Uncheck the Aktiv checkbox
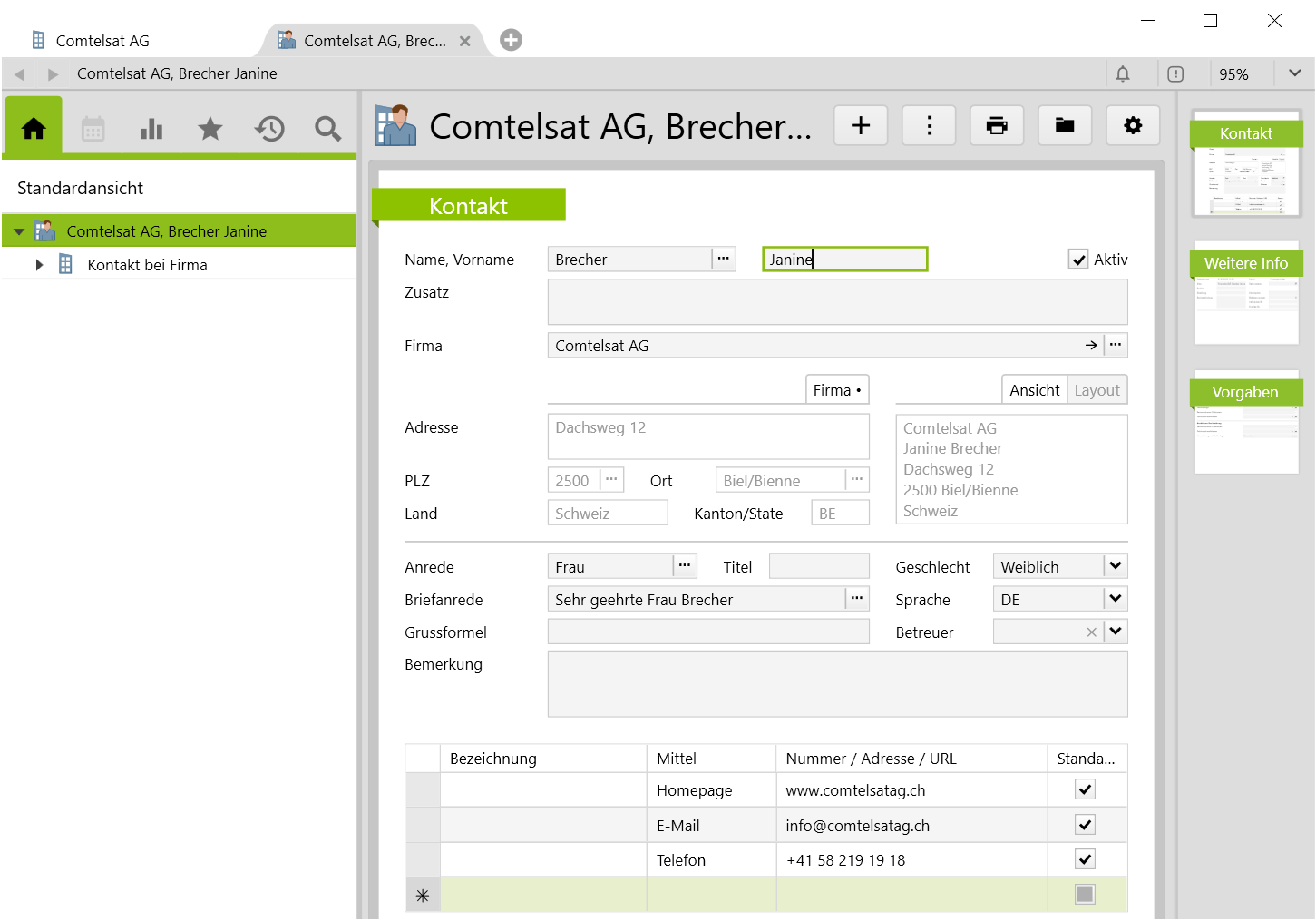The height and width of the screenshot is (921, 1316). tap(1078, 260)
